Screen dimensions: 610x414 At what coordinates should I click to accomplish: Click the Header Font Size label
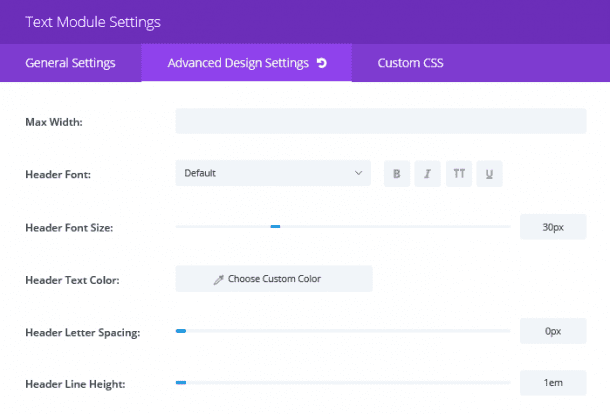click(69, 228)
